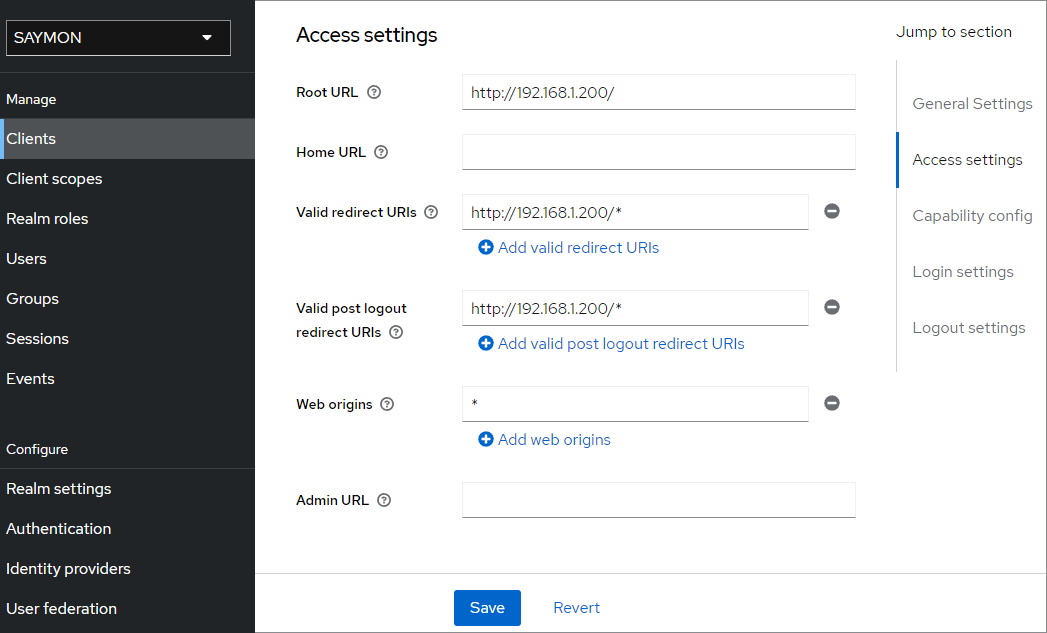Open Realm settings
This screenshot has height=633, width=1047.
coord(128,489)
